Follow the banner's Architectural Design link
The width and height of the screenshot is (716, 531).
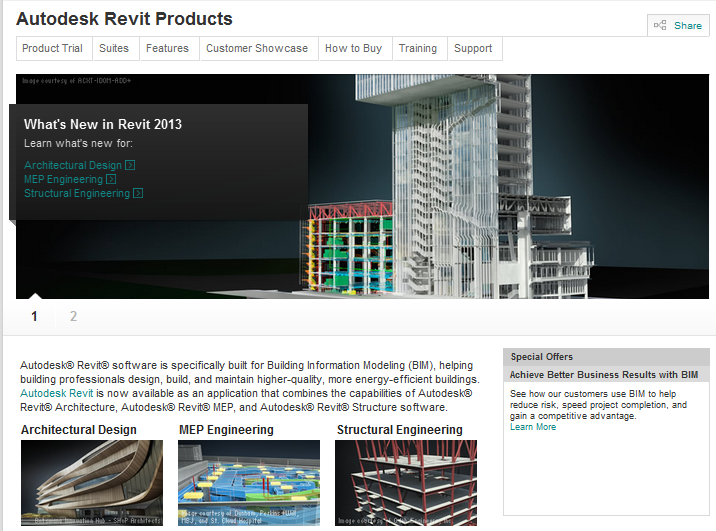[73, 165]
